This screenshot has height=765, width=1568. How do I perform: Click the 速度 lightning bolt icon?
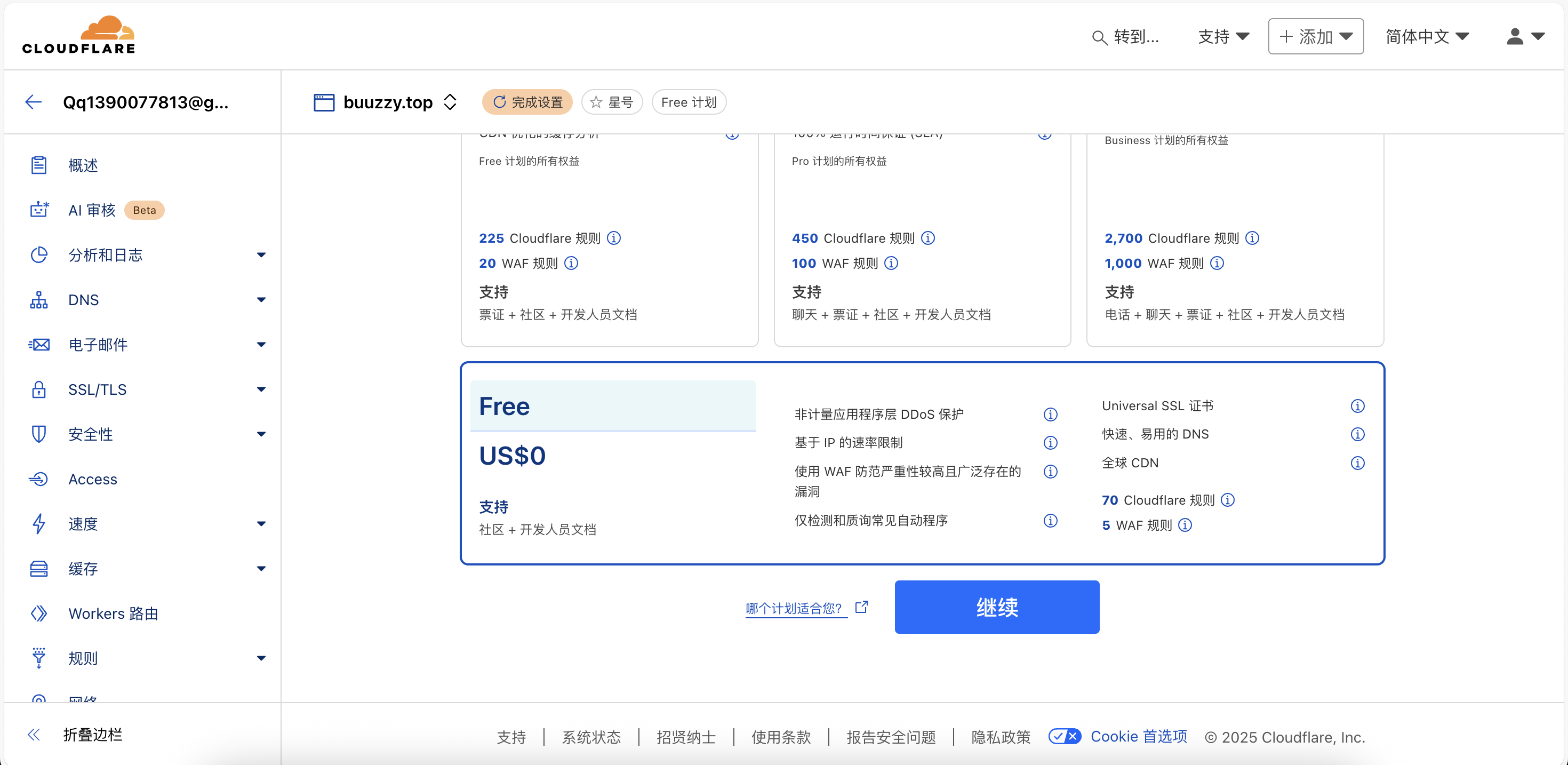tap(39, 523)
